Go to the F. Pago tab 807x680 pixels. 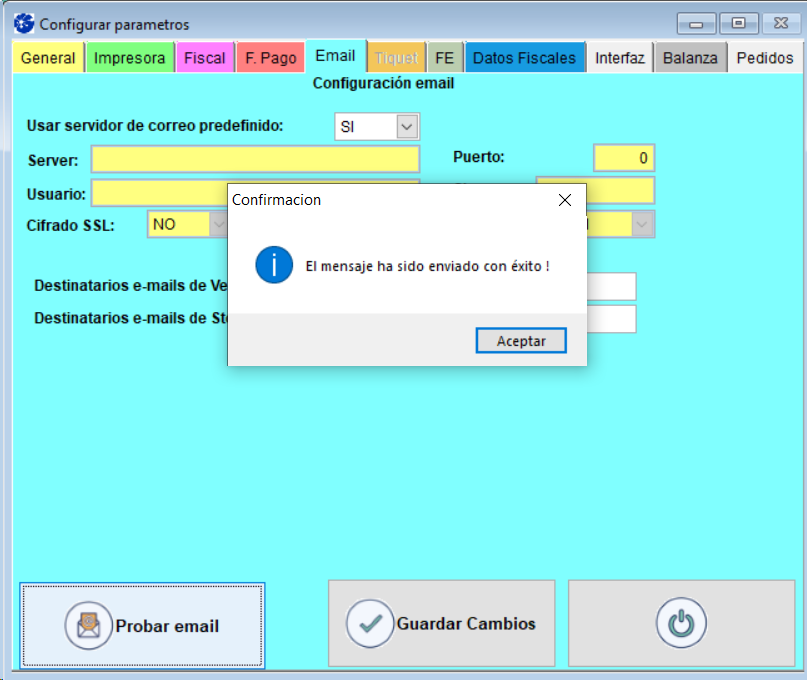pyautogui.click(x=270, y=58)
